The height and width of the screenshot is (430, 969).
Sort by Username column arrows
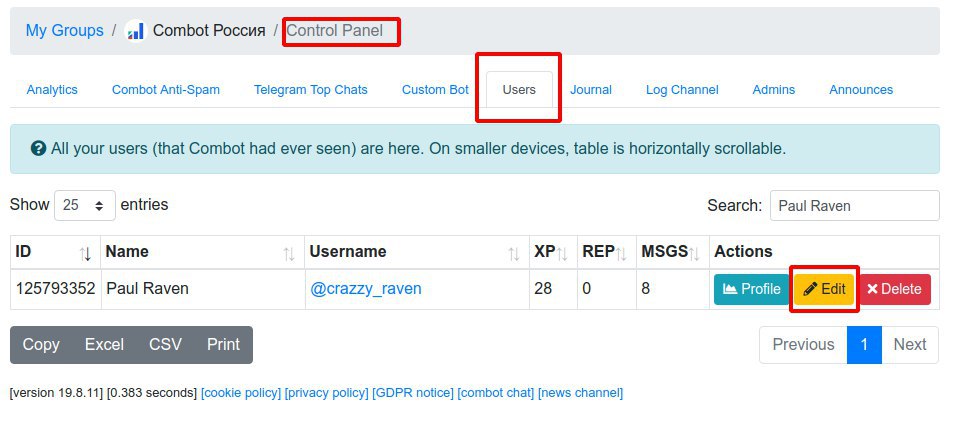coord(514,253)
